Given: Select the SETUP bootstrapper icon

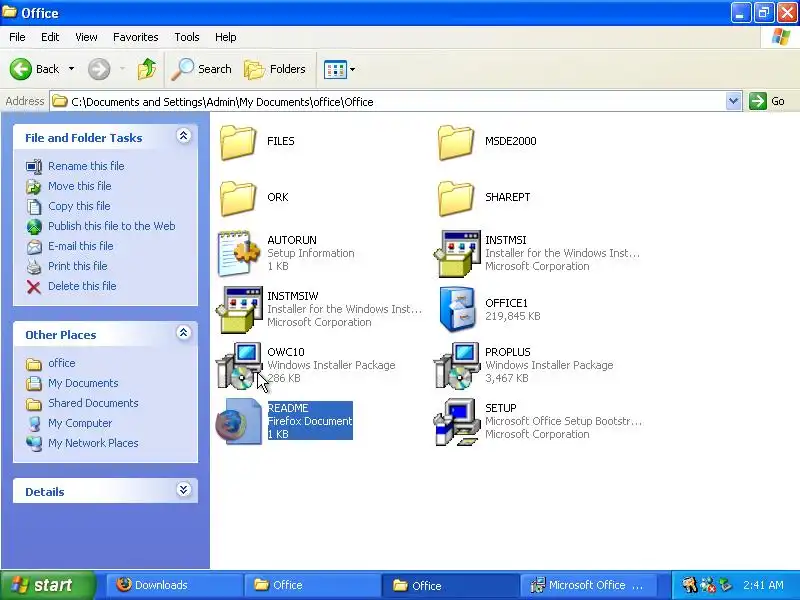Looking at the screenshot, I should coord(457,421).
